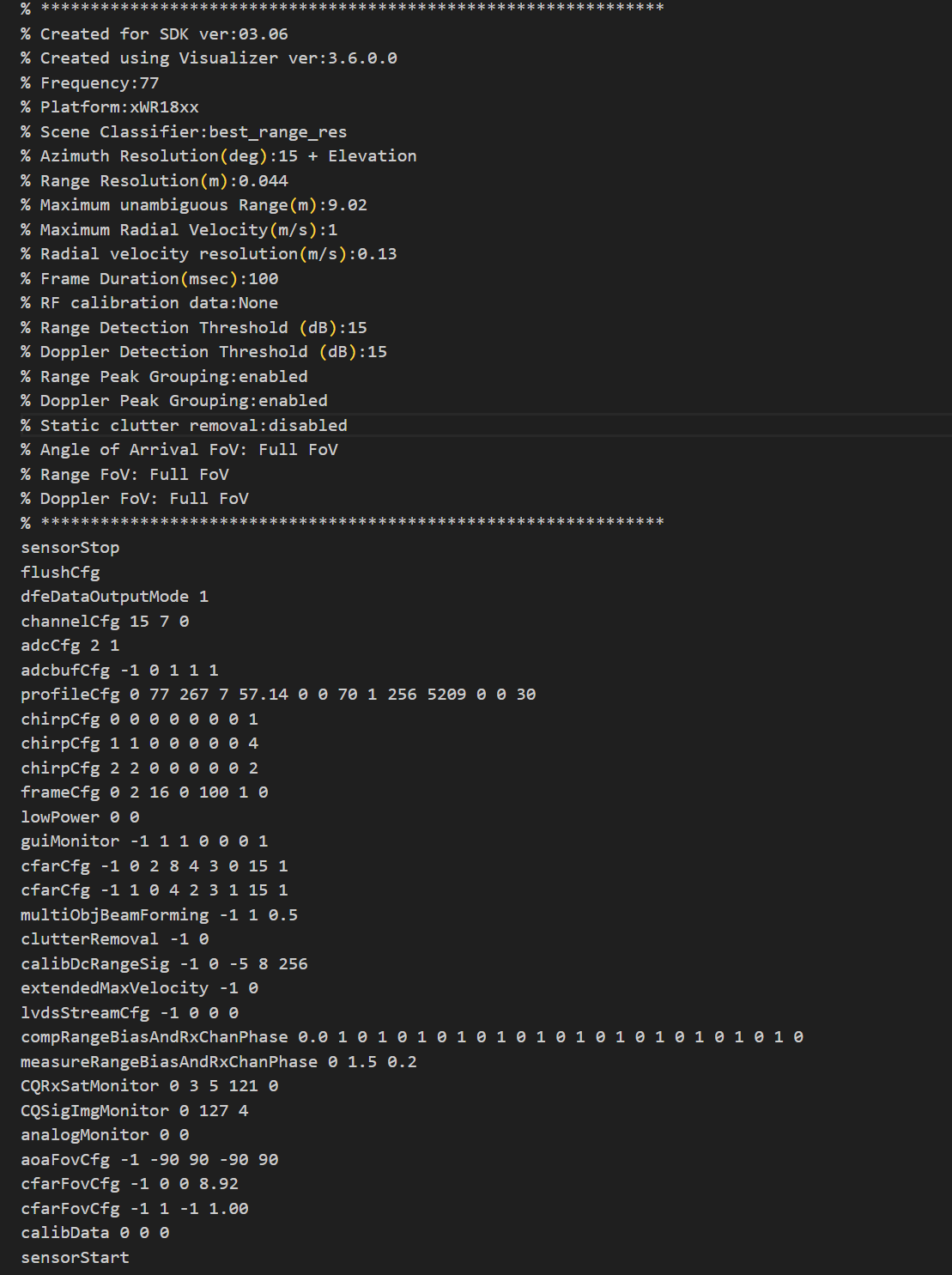Image resolution: width=952 pixels, height=1275 pixels.
Task: Click the channelCfg 15 7 0 line
Action: click(105, 621)
